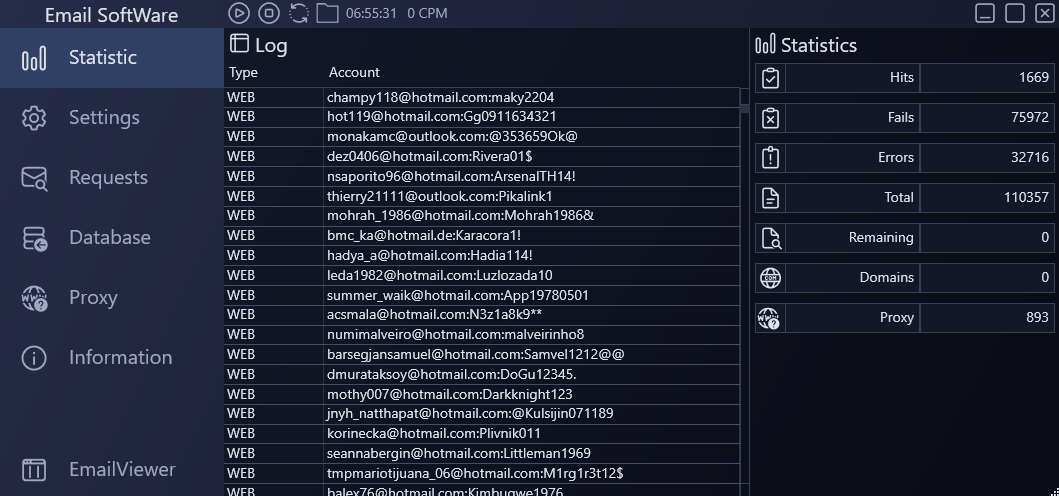This screenshot has height=496, width=1059.
Task: Click the Account column header in Log
Action: point(354,73)
